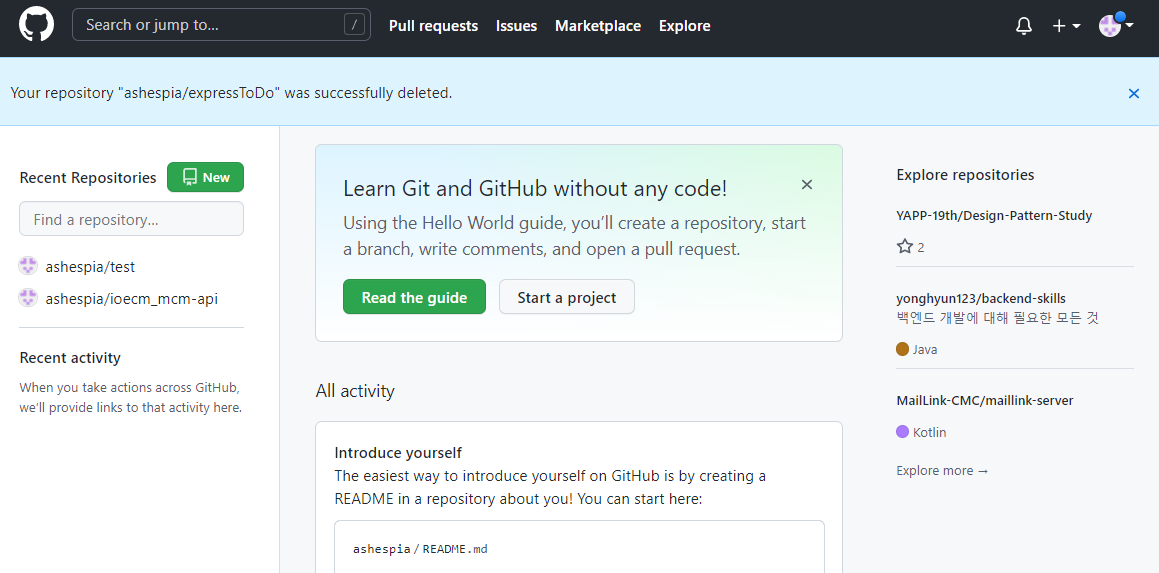The height and width of the screenshot is (573, 1159).
Task: Click the Recent Repositories heading
Action: 88,178
